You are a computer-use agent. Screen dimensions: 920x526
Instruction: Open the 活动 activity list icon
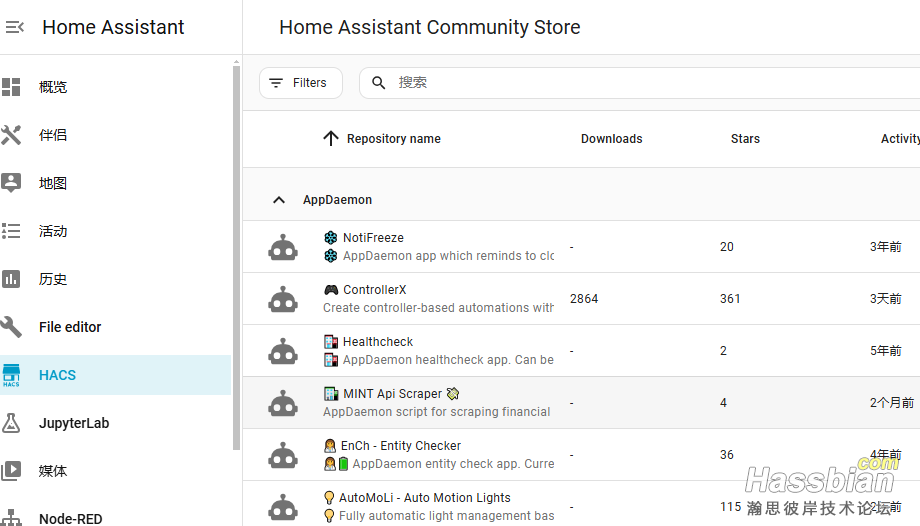pos(11,231)
